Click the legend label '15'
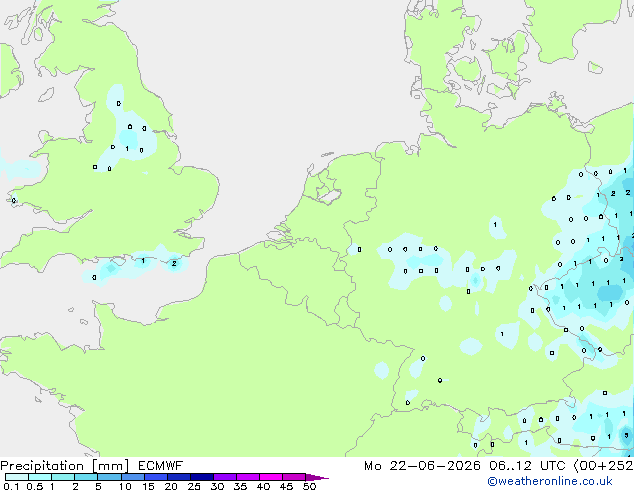Screen dimensions: 634x490 pos(148,486)
